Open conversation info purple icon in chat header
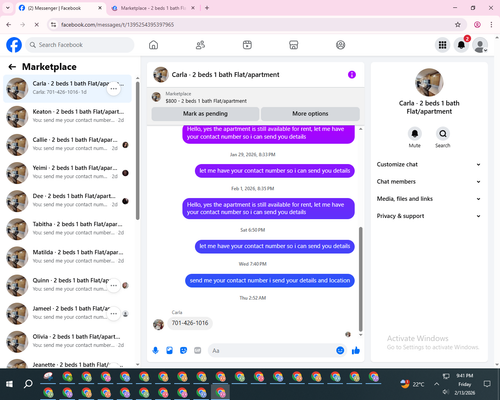Viewport: 500px width, 400px height. [x=352, y=75]
